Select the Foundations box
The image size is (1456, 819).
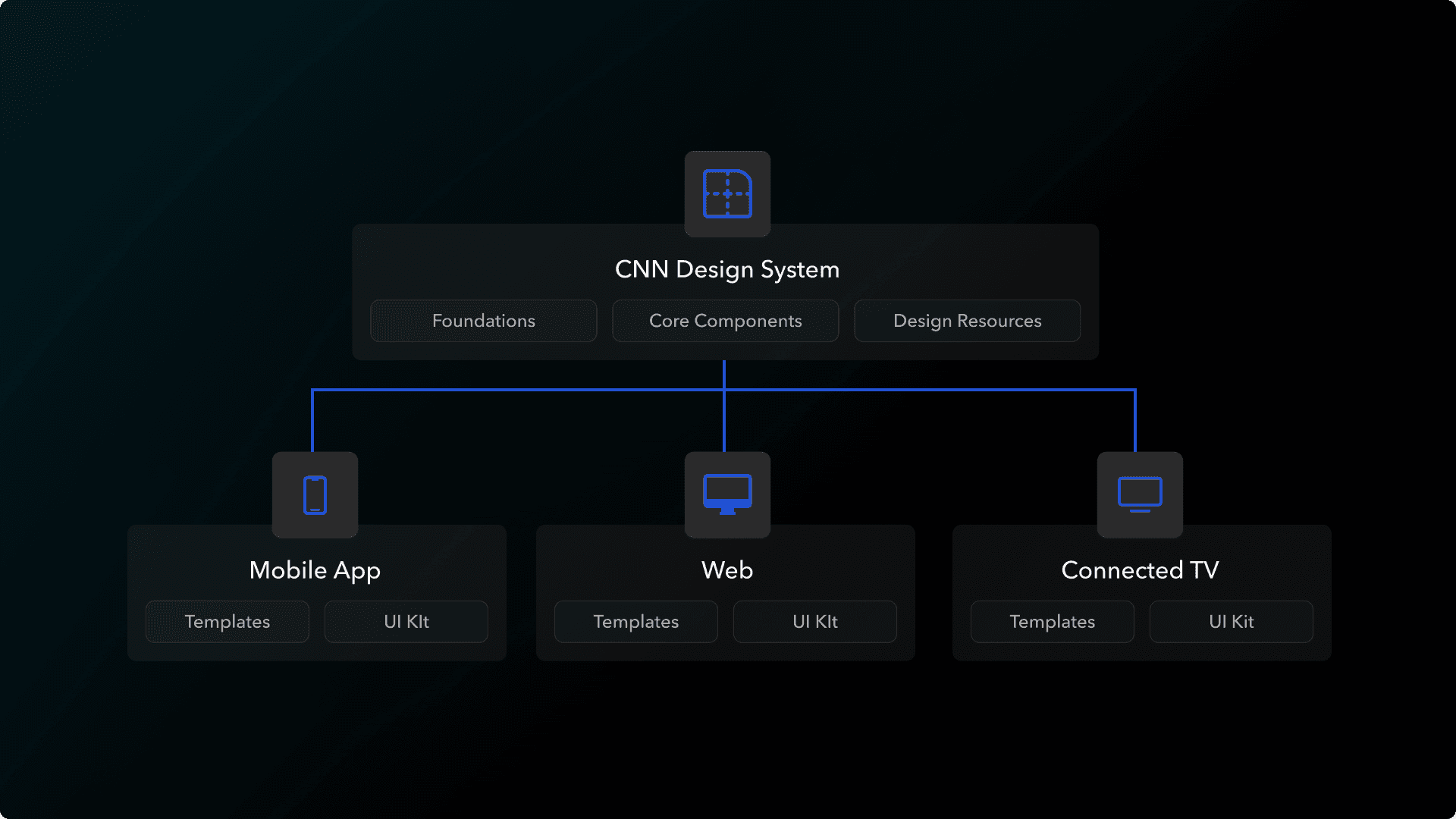484,321
